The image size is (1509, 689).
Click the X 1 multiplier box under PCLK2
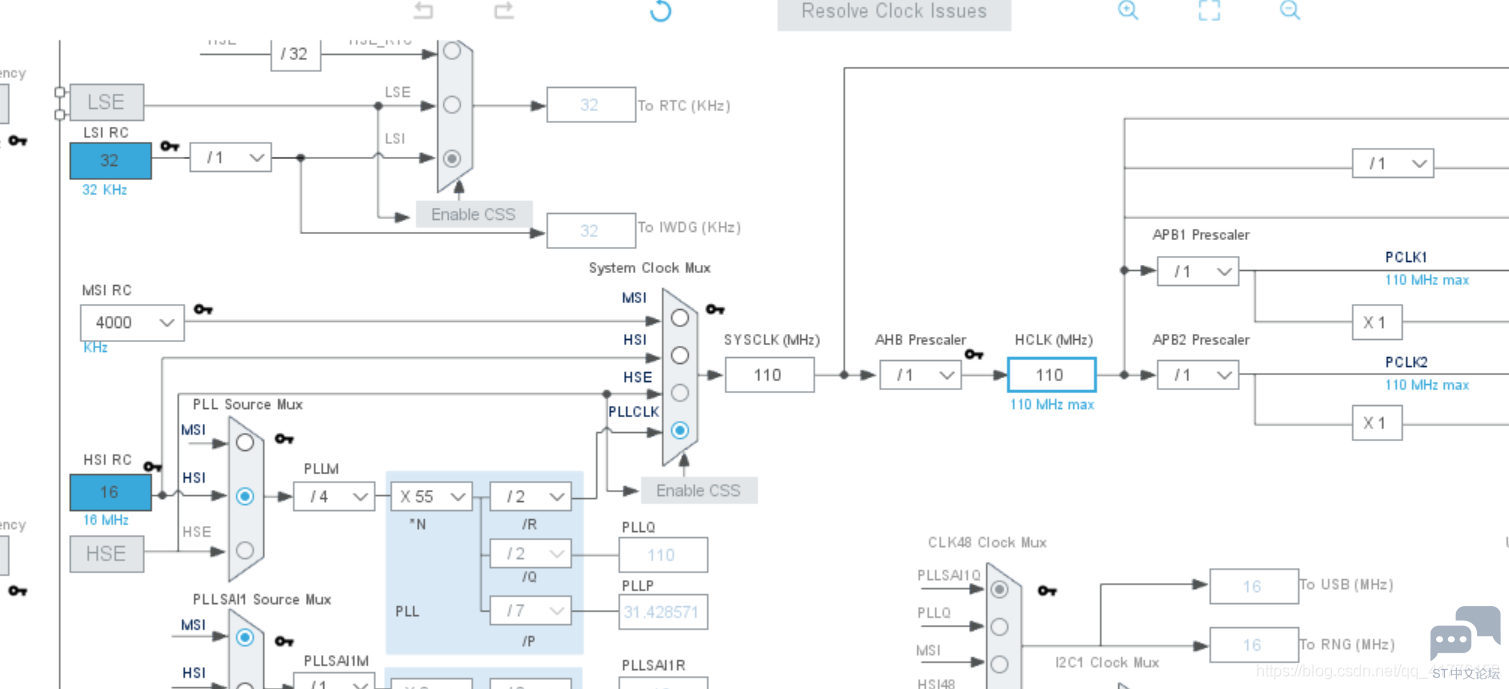(1377, 423)
